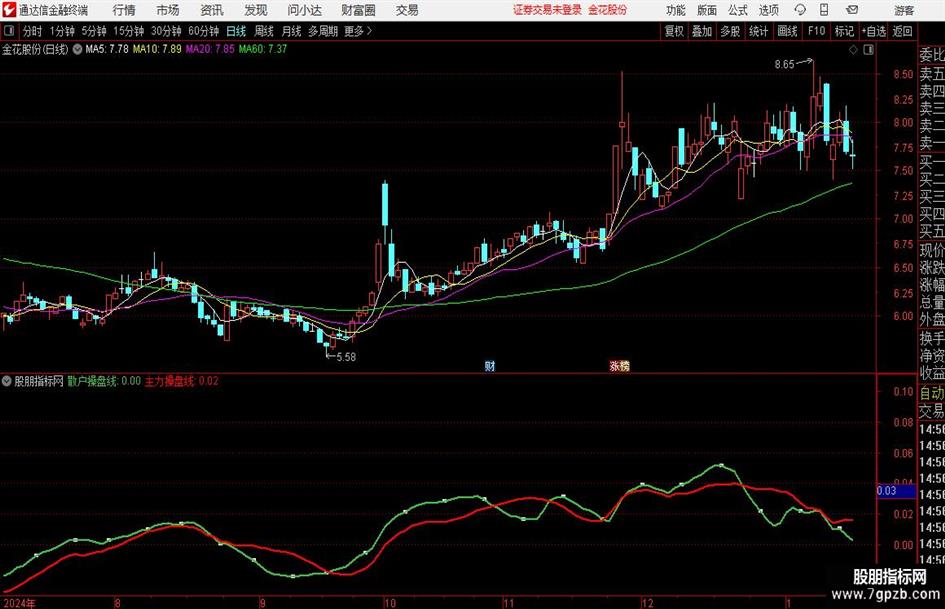The image size is (945, 609).
Task: Click the 返回 back button
Action: pos(902,31)
